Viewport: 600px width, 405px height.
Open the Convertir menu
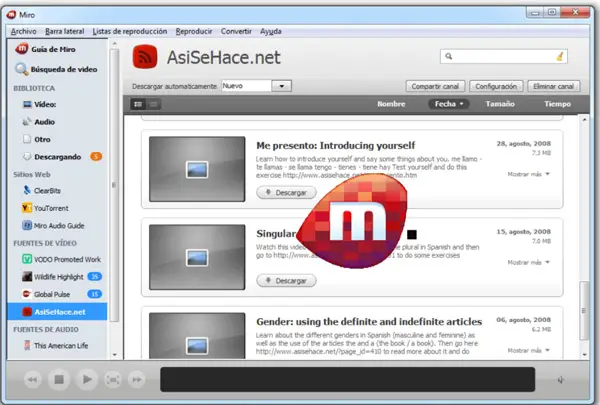coord(236,31)
